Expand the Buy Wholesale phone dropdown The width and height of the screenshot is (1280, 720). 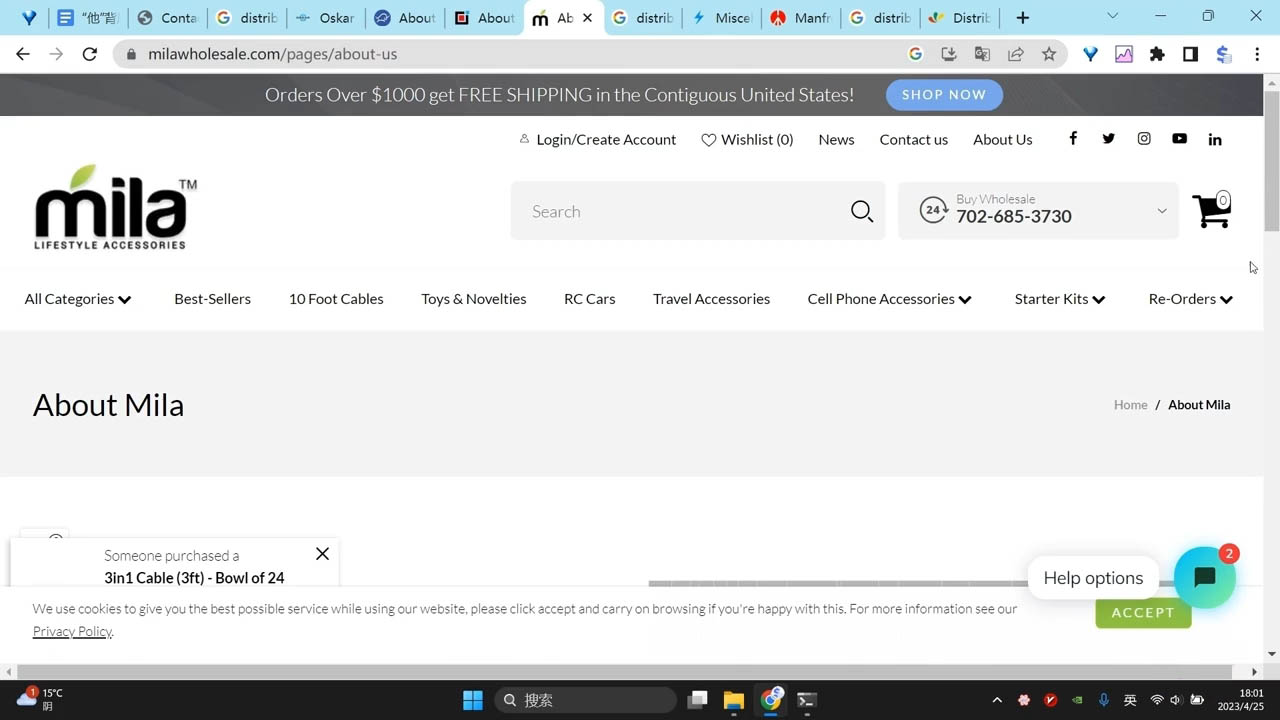pos(1161,211)
